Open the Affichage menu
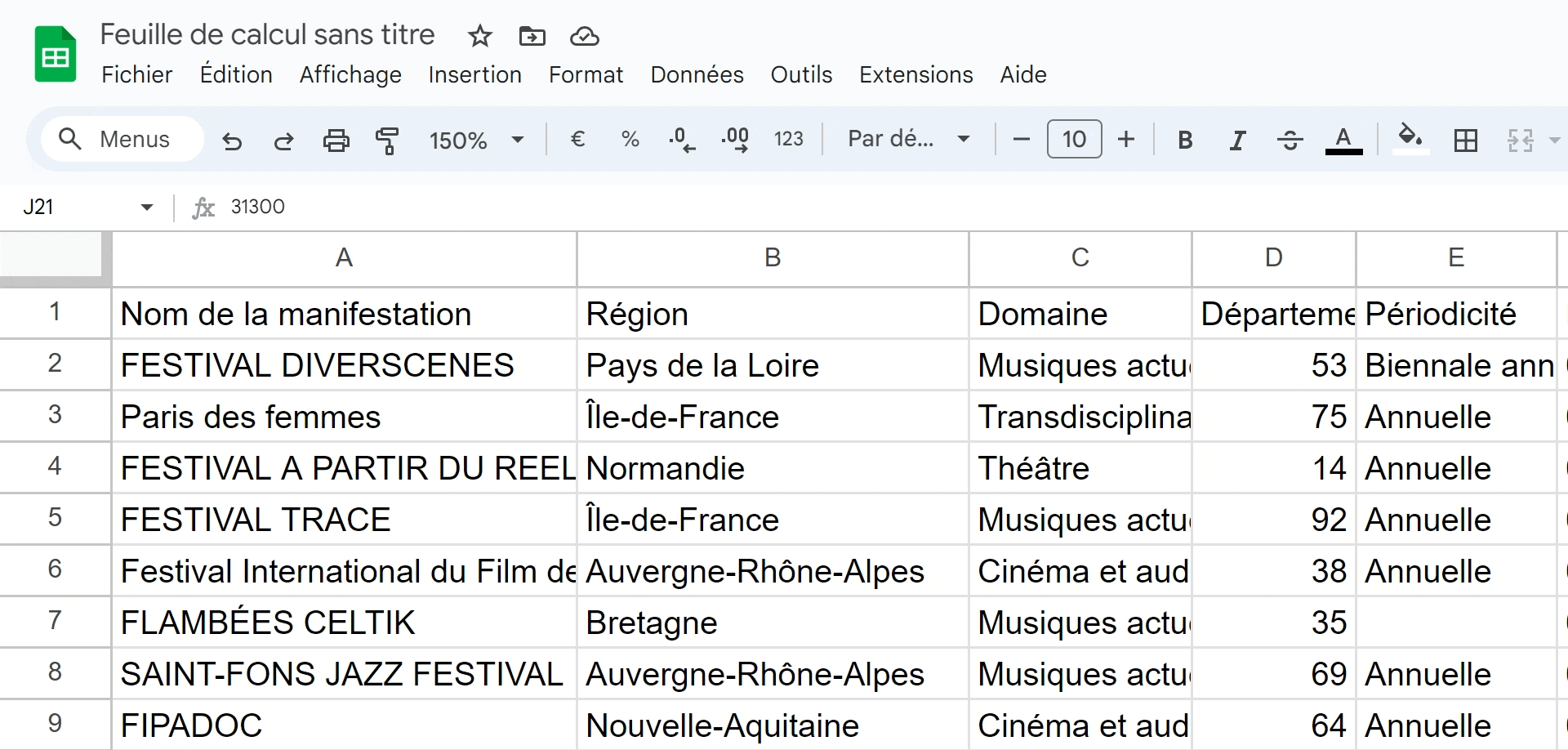The image size is (1568, 750). click(x=350, y=74)
